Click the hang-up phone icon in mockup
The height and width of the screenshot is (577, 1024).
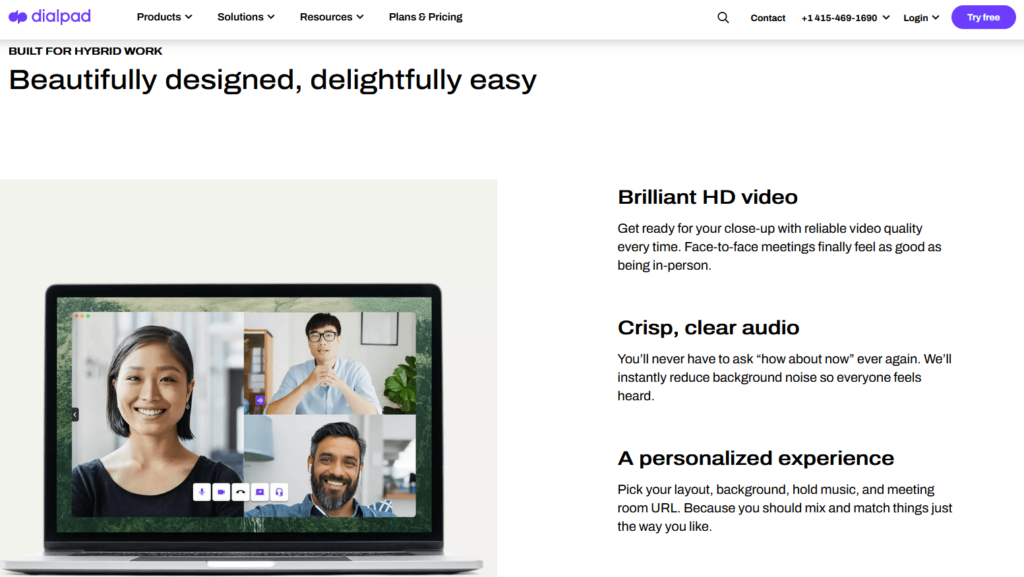click(240, 492)
